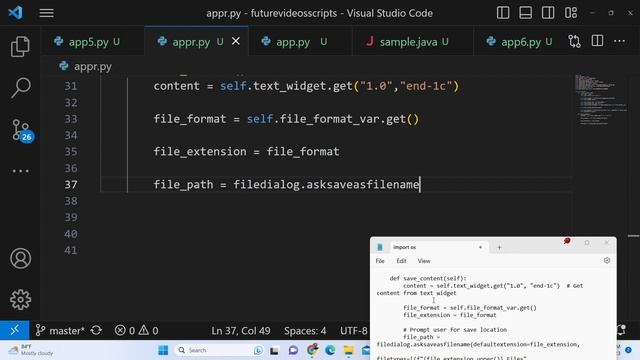This screenshot has height=360, width=640.
Task: Open changes compare icon in editor toolbar
Action: [x=574, y=41]
